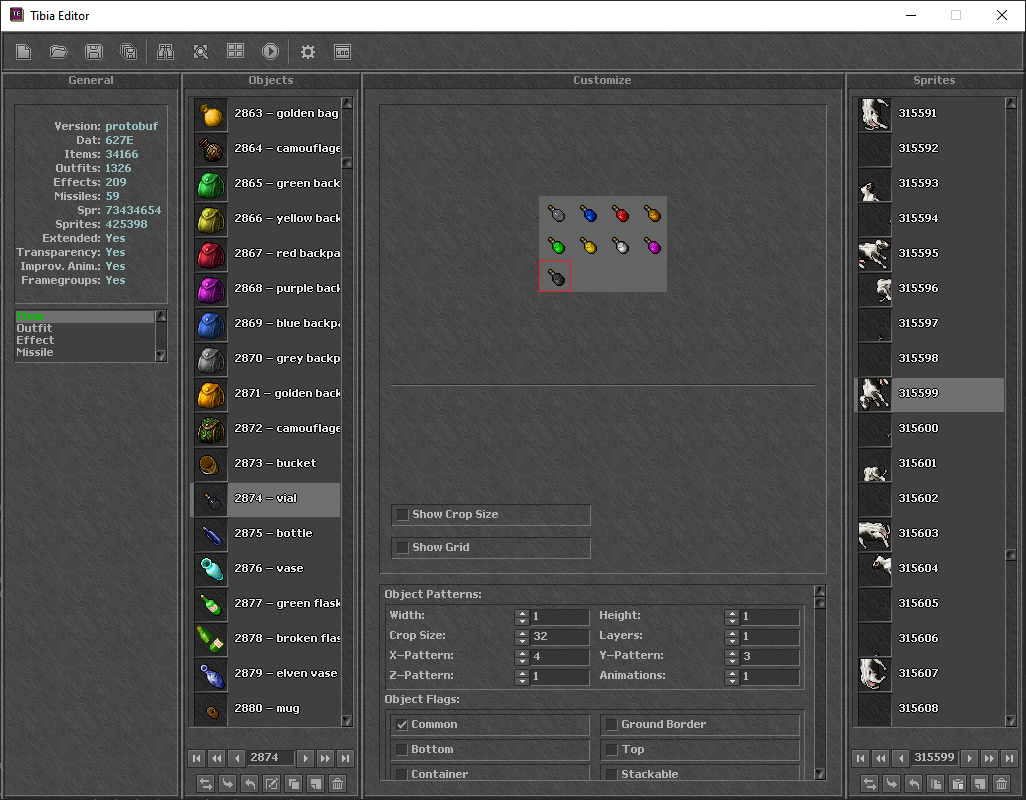Viewport: 1026px width, 800px height.
Task: Open find with the binoculars icon
Action: pyautogui.click(x=166, y=52)
